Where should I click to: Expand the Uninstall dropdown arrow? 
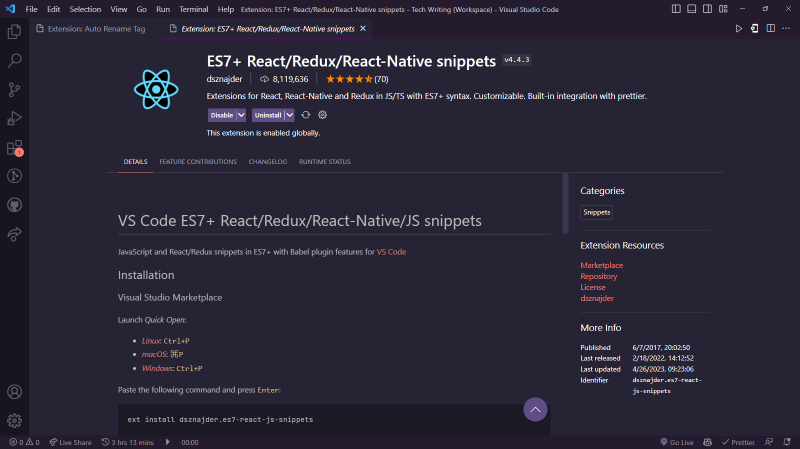(289, 115)
